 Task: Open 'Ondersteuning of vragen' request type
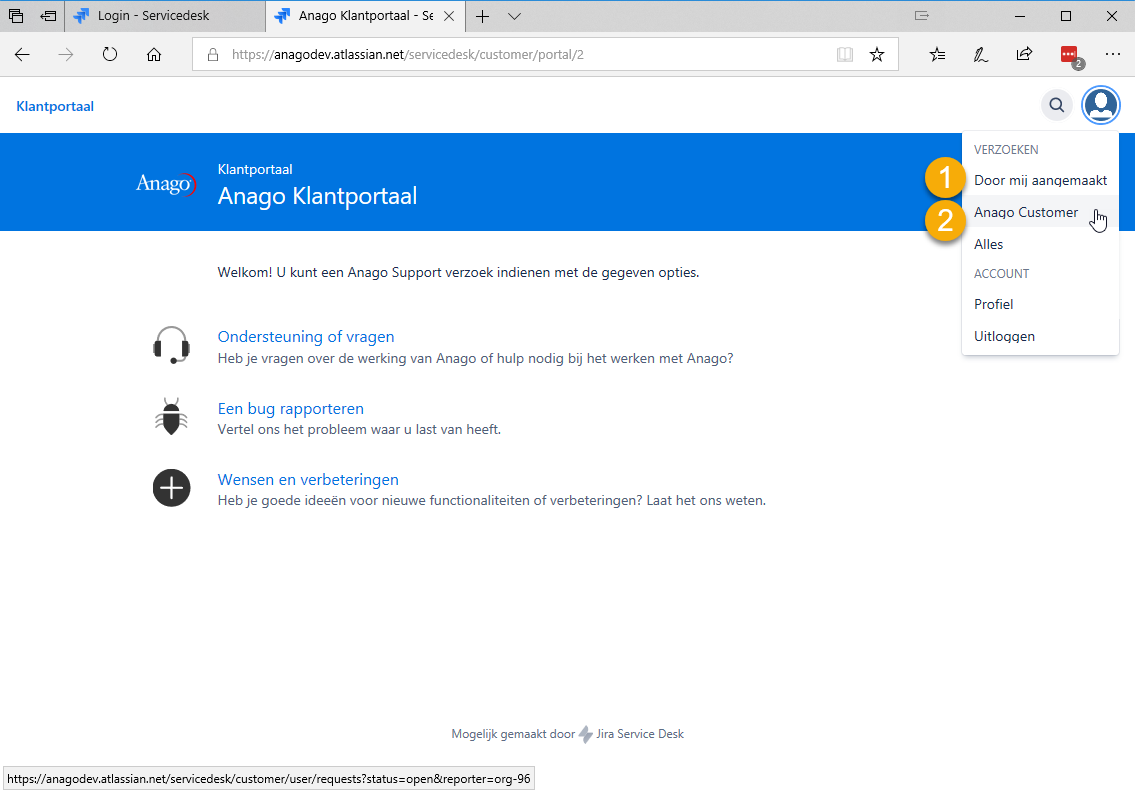(305, 336)
